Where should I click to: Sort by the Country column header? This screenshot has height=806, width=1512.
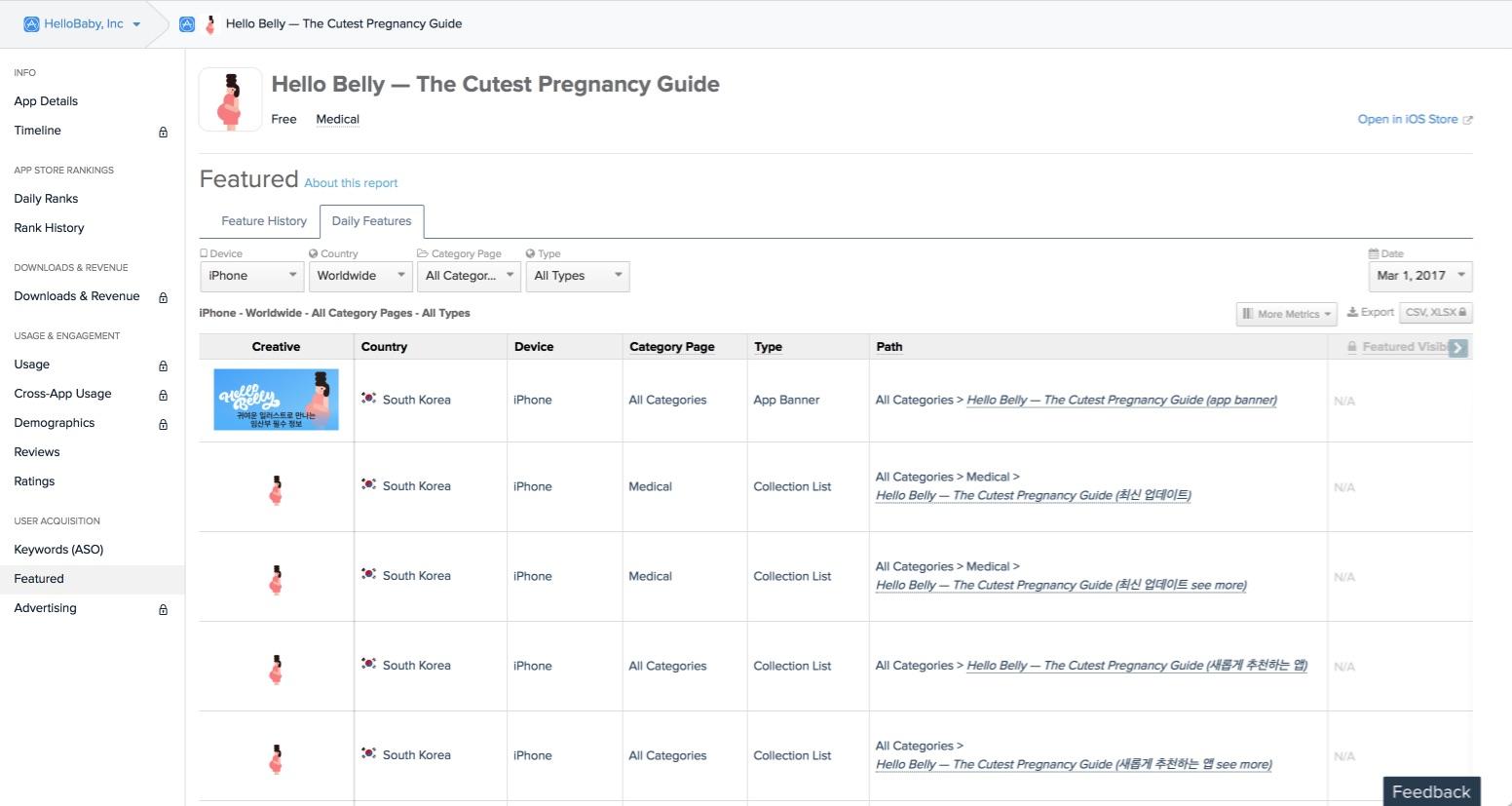pyautogui.click(x=384, y=347)
